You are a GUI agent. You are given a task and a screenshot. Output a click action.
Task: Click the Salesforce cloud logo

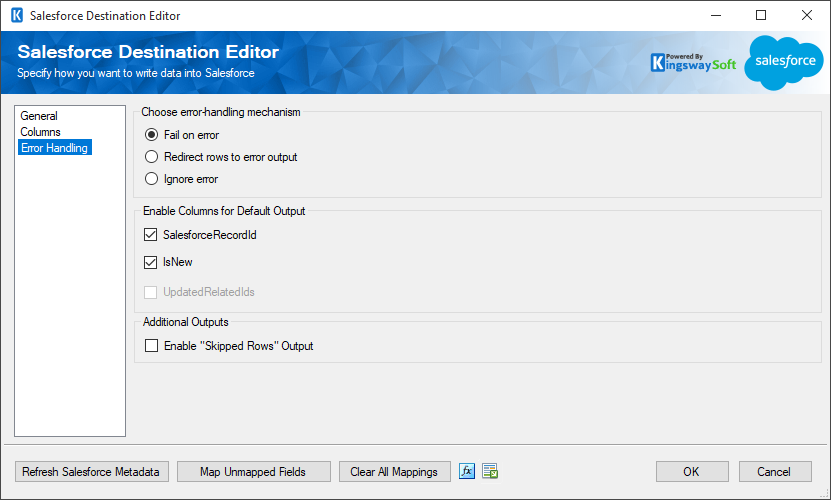pyautogui.click(x=784, y=63)
